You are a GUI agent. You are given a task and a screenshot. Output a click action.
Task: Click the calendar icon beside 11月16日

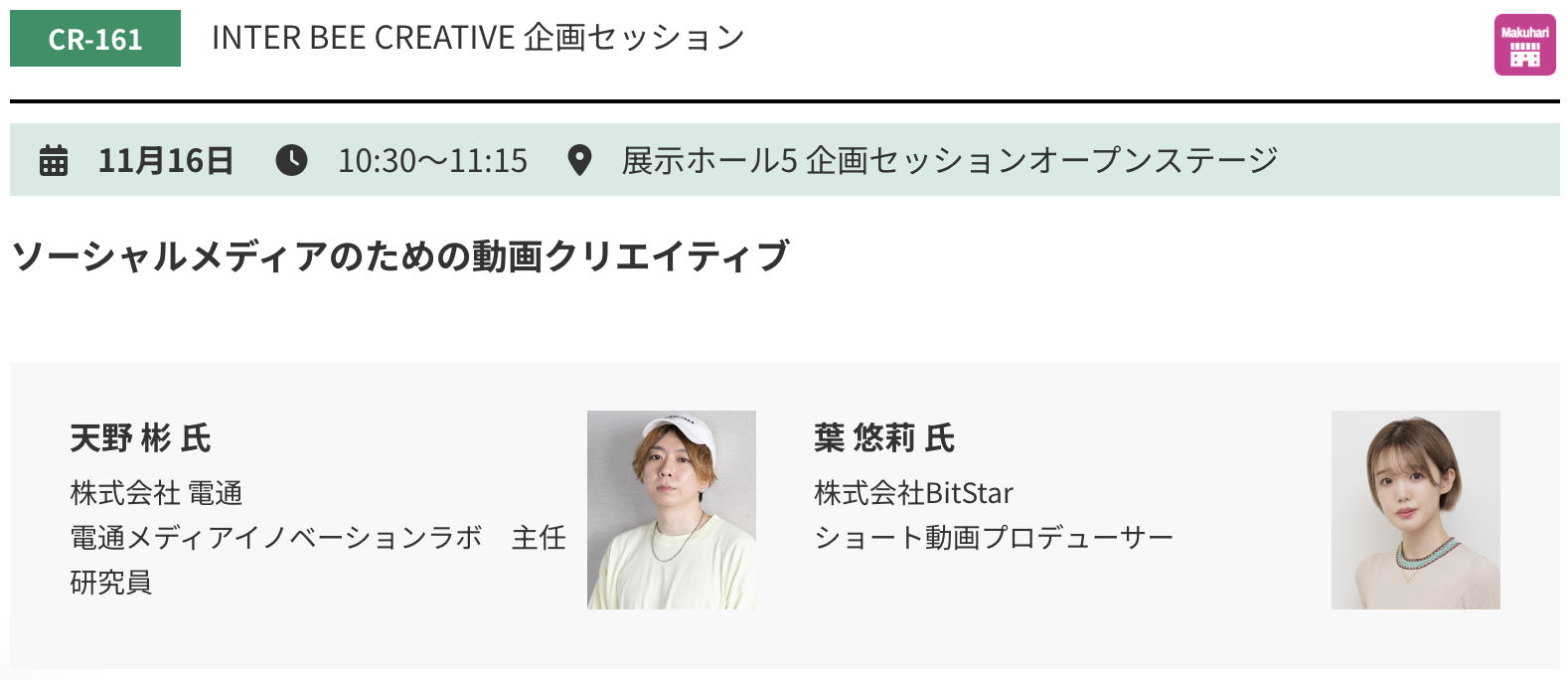pyautogui.click(x=54, y=160)
